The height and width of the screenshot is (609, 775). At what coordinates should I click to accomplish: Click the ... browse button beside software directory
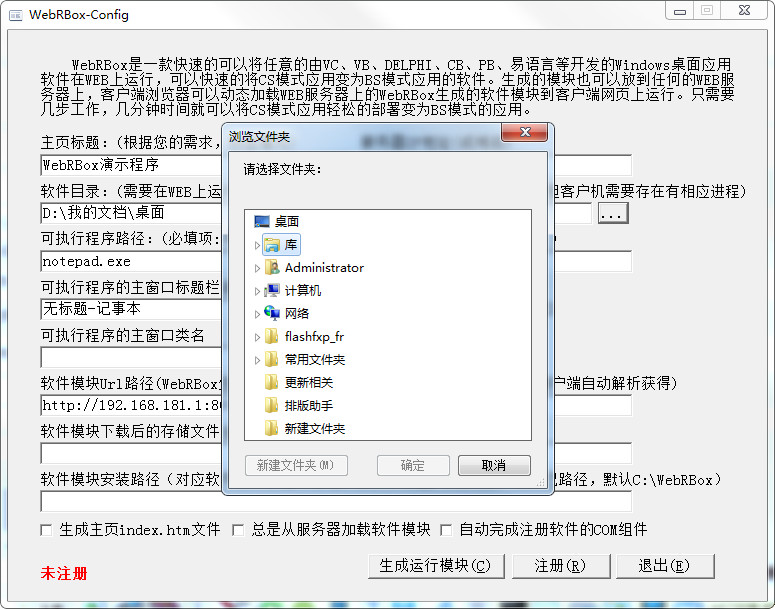point(612,213)
